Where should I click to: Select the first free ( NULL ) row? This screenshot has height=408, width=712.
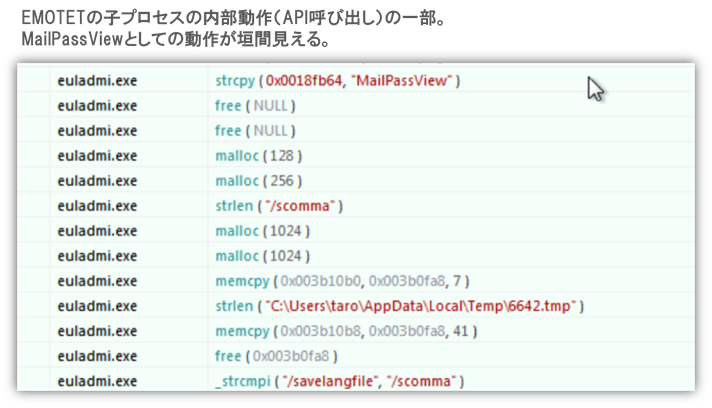pyautogui.click(x=256, y=105)
